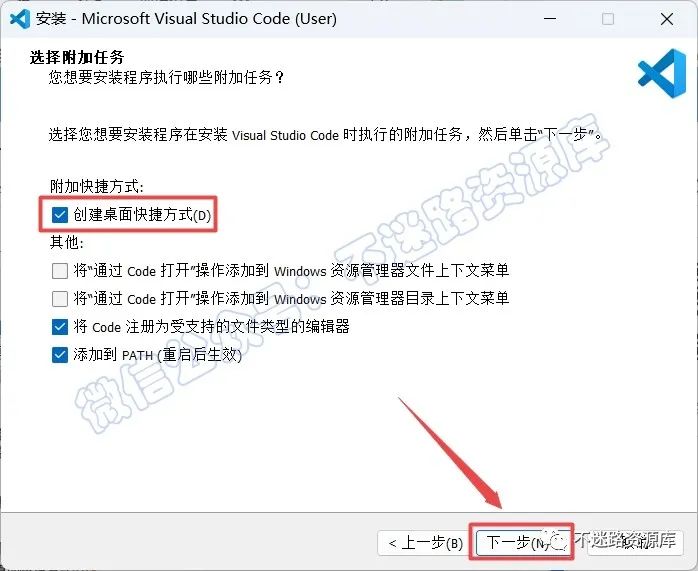Click the 其他 section label
The width and height of the screenshot is (698, 571).
[x=67, y=242]
